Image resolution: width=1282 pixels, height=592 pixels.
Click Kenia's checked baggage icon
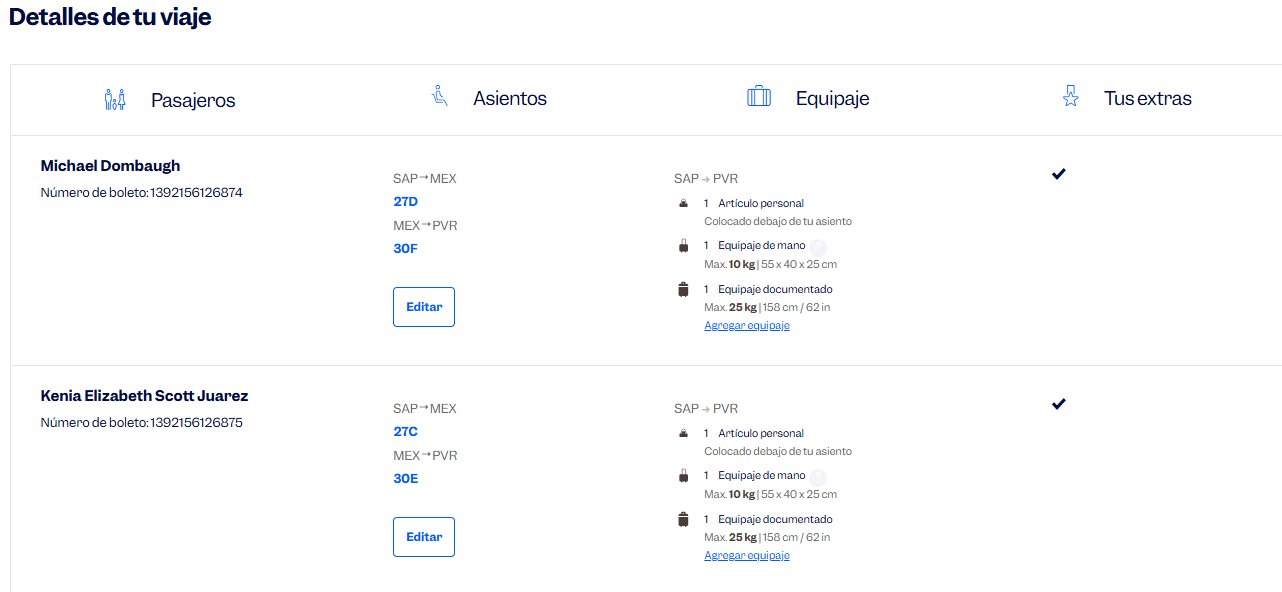click(x=683, y=519)
